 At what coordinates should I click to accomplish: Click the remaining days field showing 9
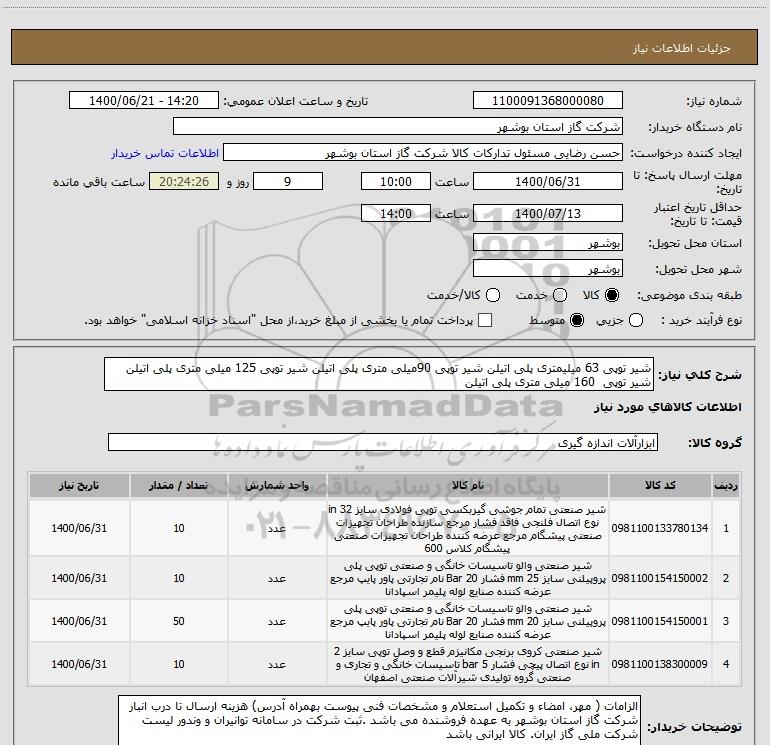[x=288, y=181]
